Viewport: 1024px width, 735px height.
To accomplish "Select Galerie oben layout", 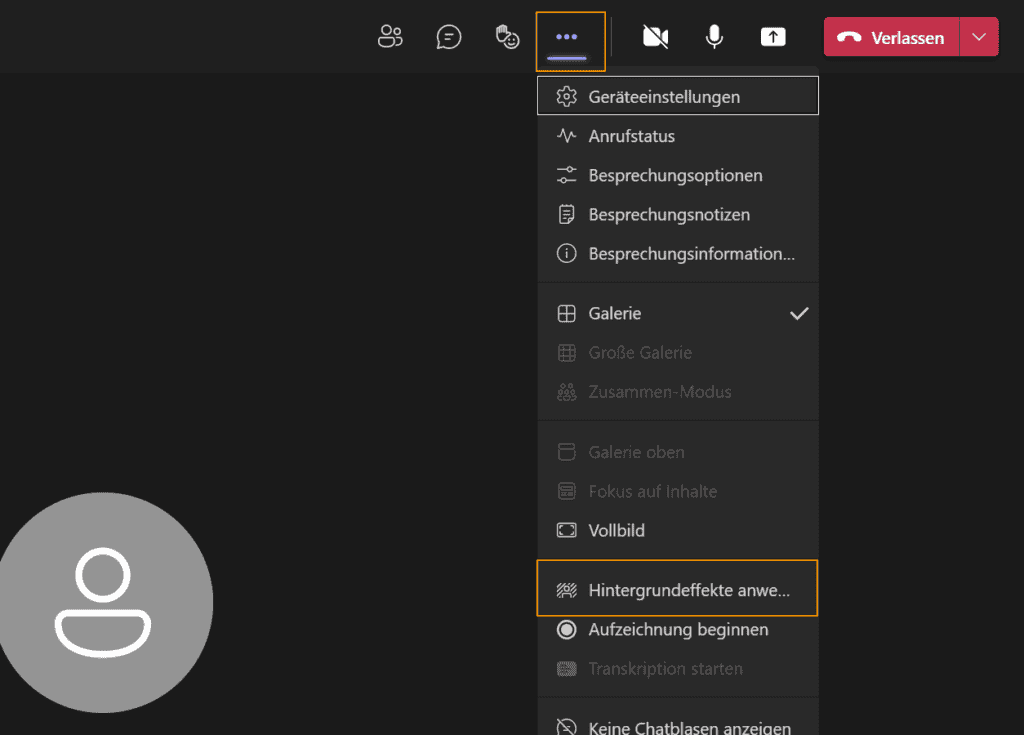I will click(678, 452).
